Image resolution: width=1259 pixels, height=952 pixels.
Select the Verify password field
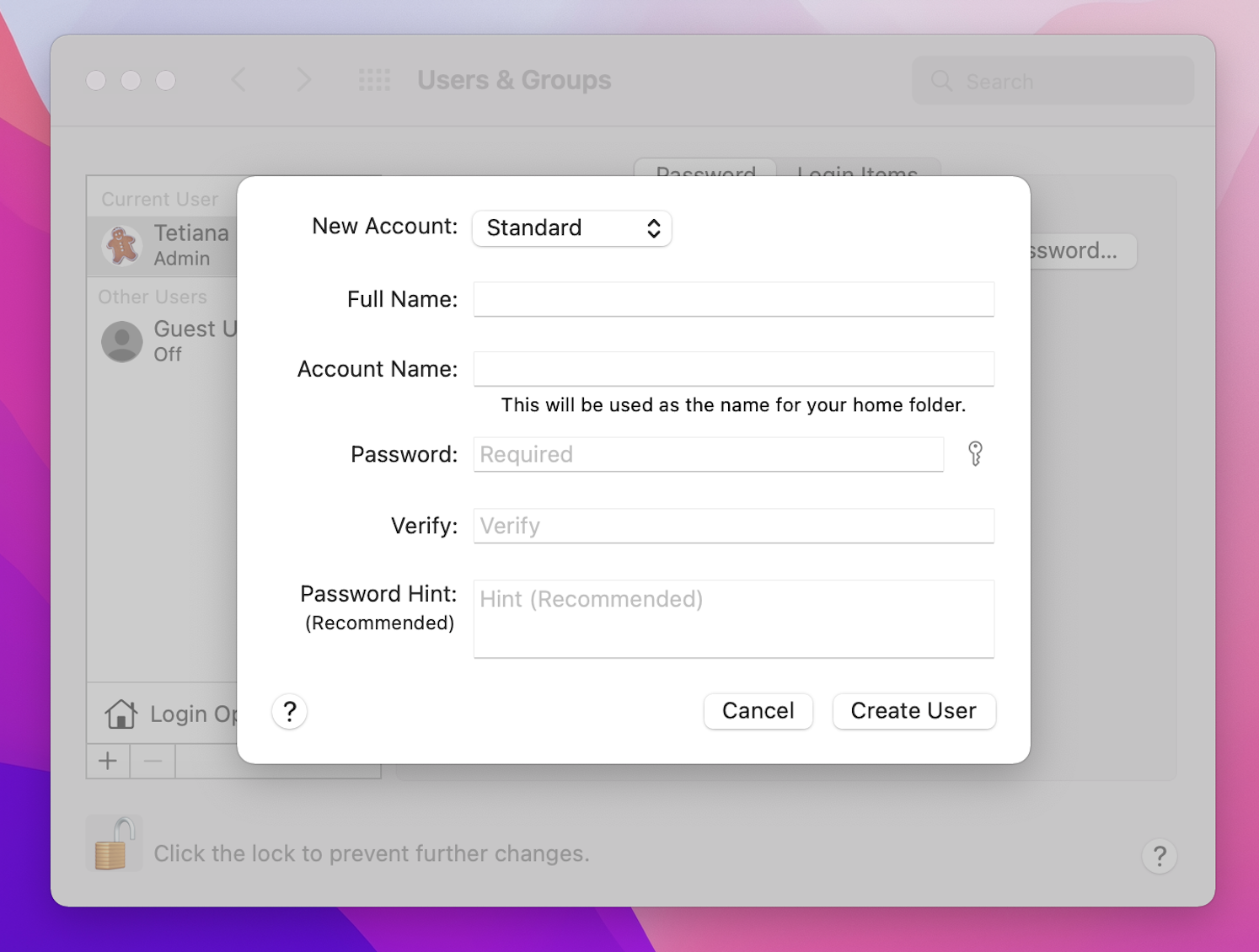click(733, 526)
